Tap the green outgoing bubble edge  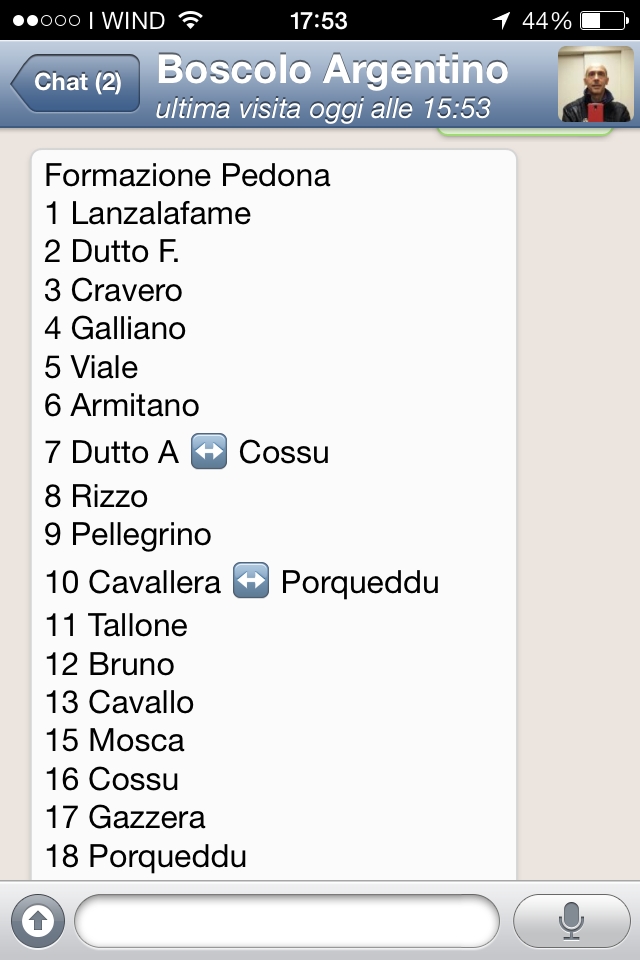[x=525, y=132]
